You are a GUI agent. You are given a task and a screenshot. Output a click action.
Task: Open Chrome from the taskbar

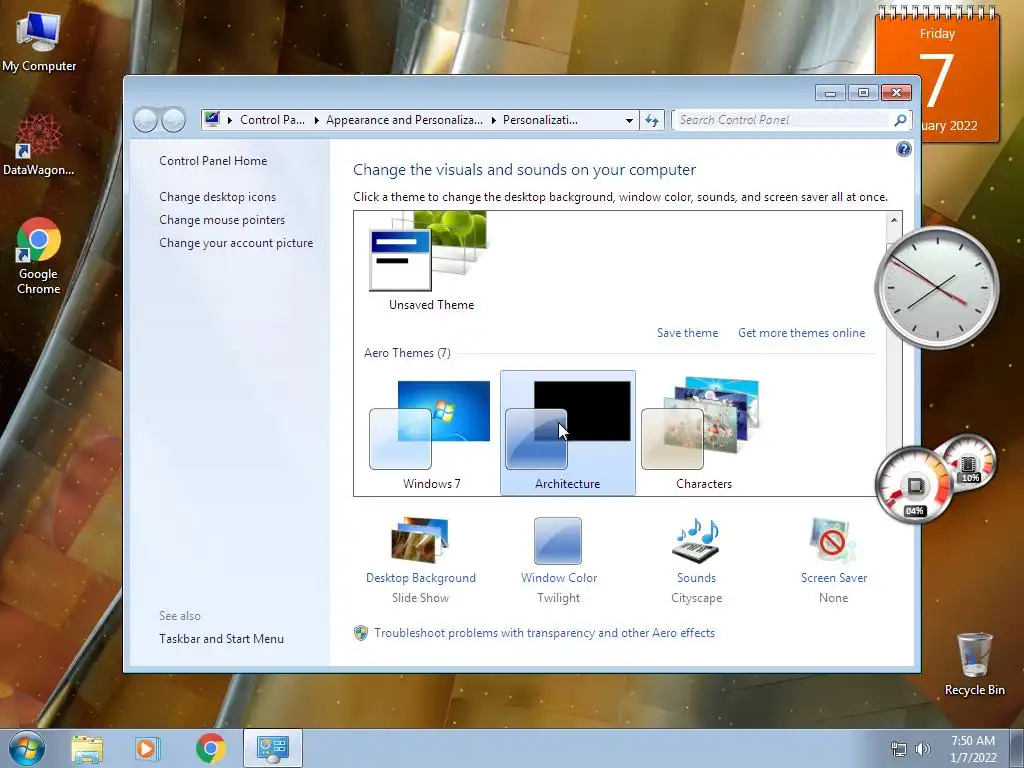pos(210,748)
